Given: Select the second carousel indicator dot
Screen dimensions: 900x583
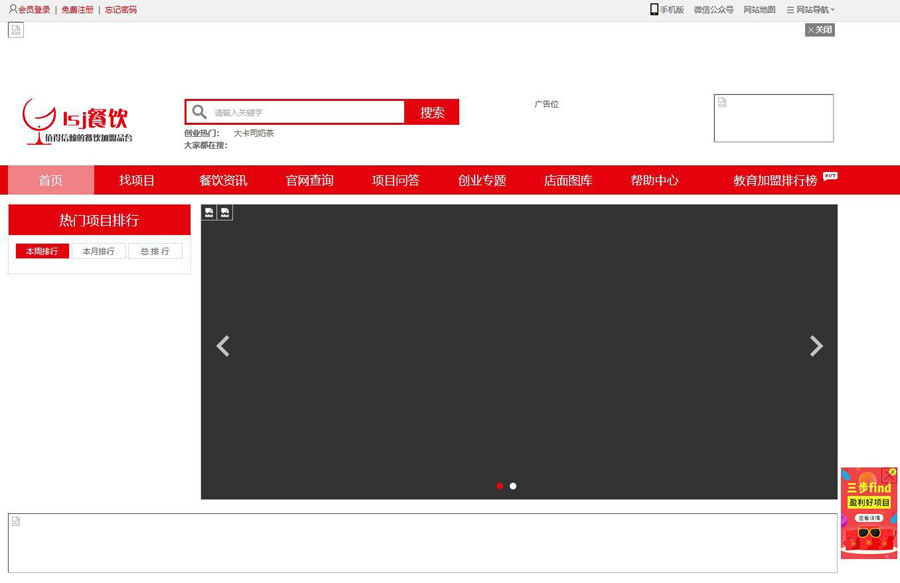Looking at the screenshot, I should point(513,486).
